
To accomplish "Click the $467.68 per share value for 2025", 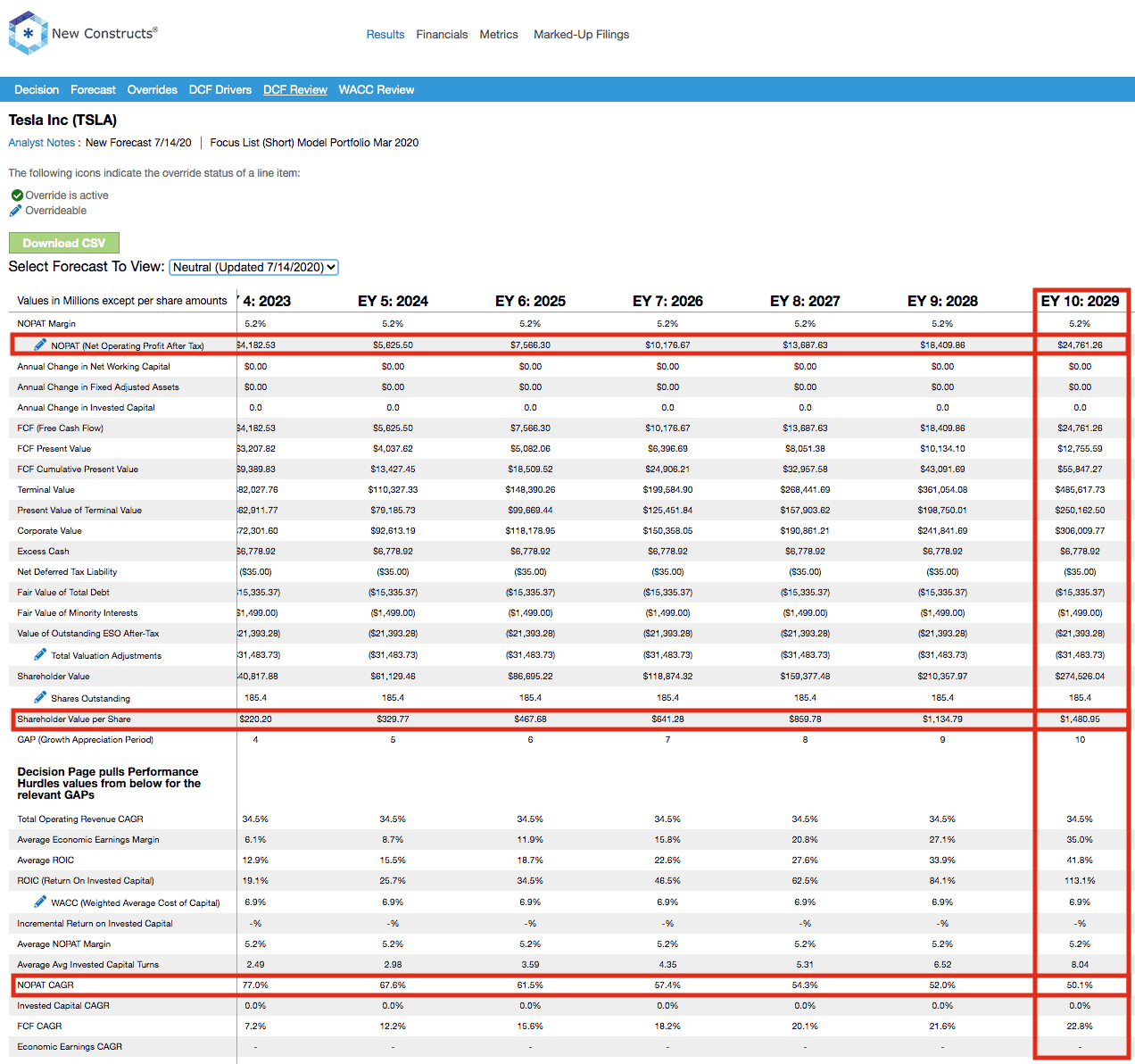I will [530, 719].
